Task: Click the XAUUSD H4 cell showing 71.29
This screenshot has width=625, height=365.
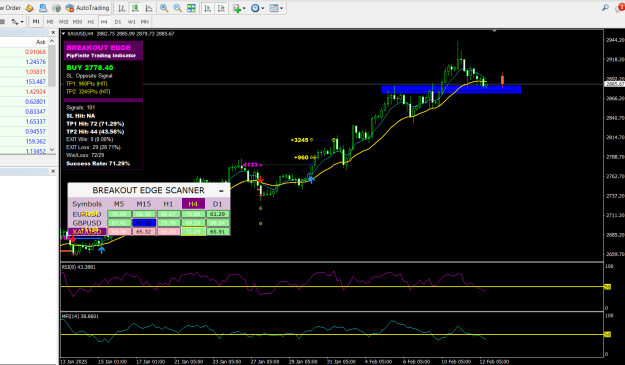Action: click(x=193, y=232)
